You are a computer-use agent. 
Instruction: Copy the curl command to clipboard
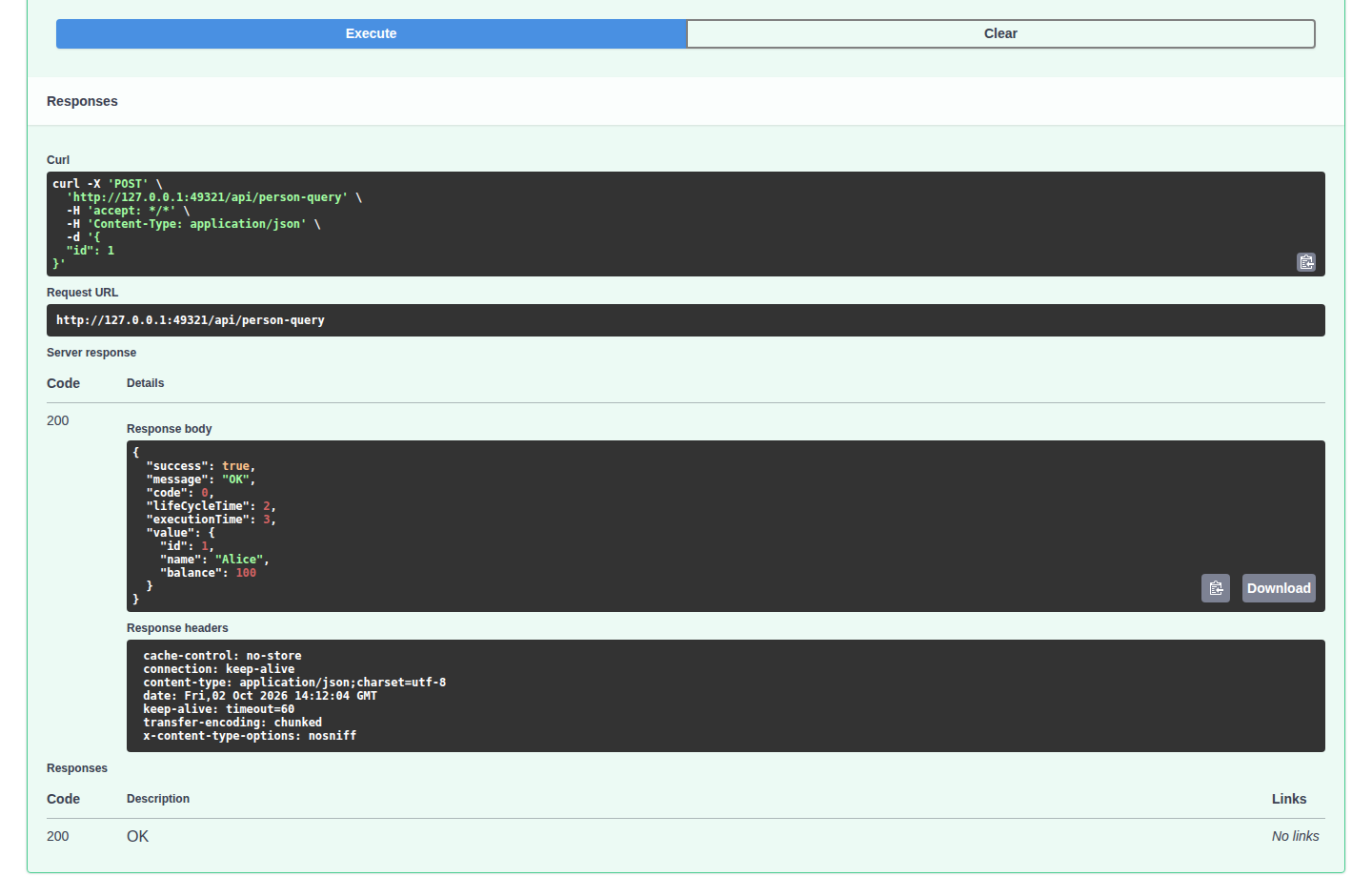point(1306,262)
